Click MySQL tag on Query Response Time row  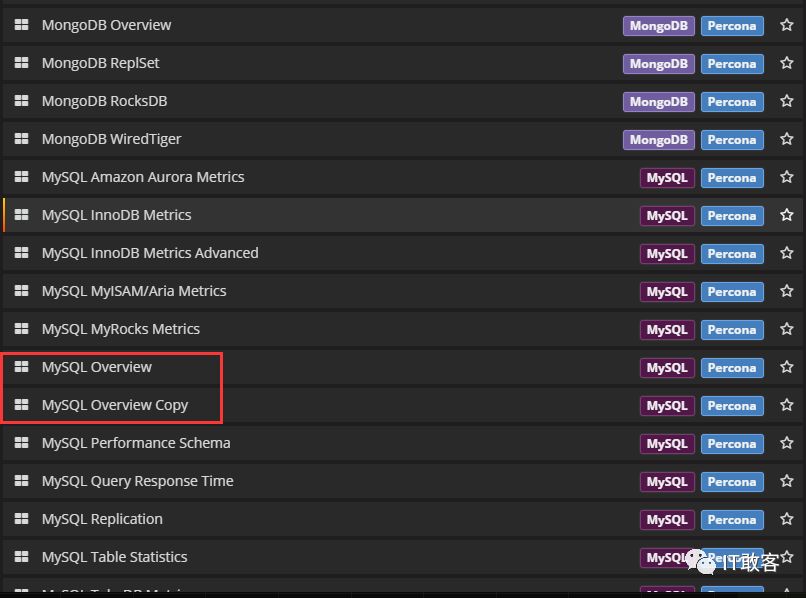point(667,482)
